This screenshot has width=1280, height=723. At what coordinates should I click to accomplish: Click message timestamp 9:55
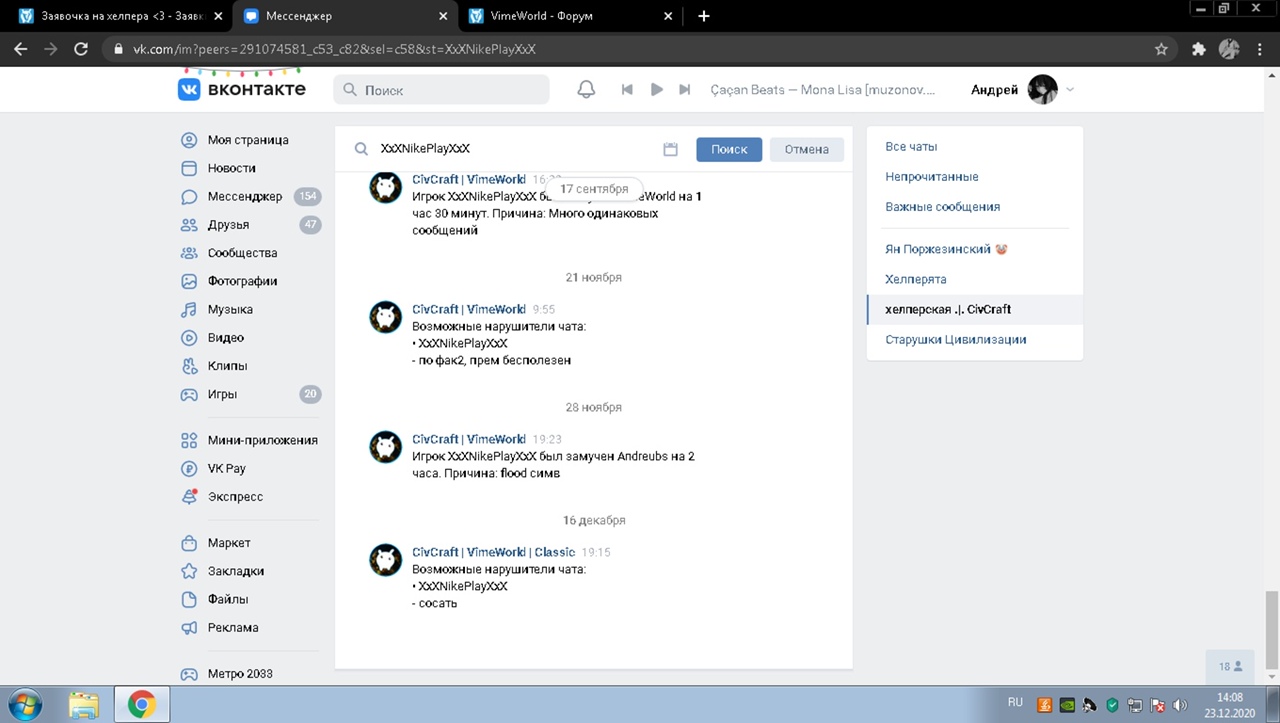point(544,309)
